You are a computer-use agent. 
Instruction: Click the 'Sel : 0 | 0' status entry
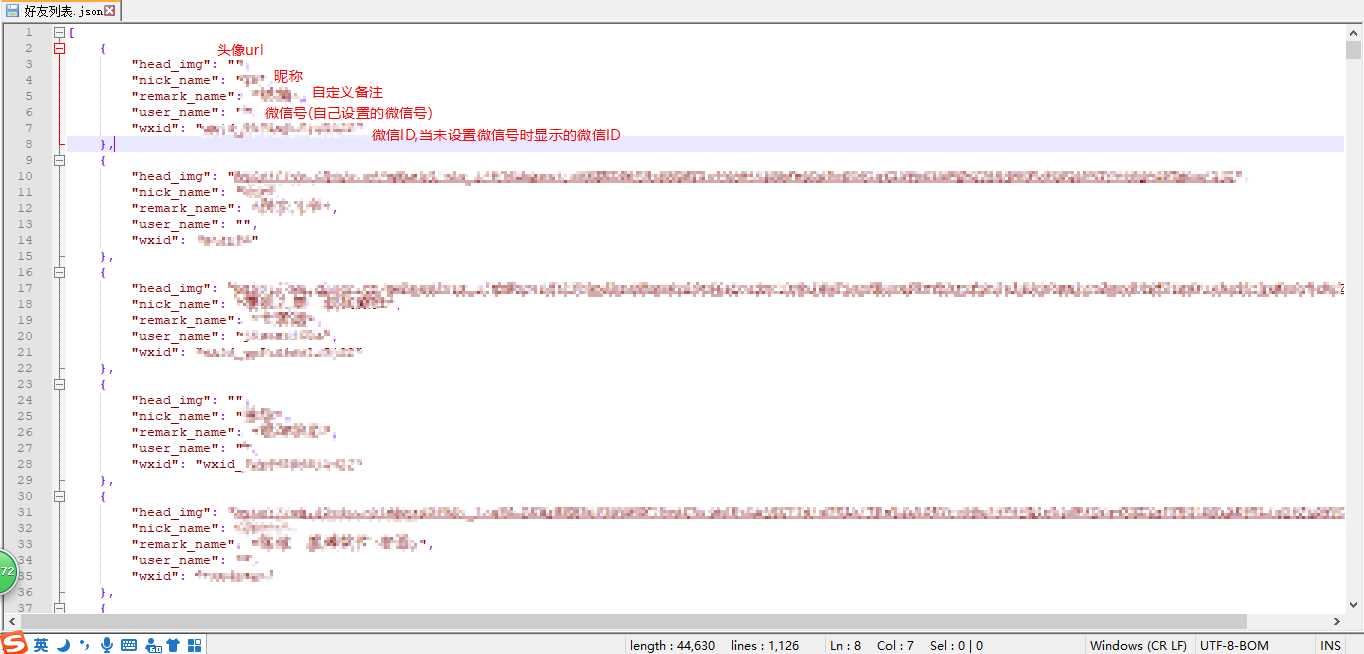(x=956, y=645)
